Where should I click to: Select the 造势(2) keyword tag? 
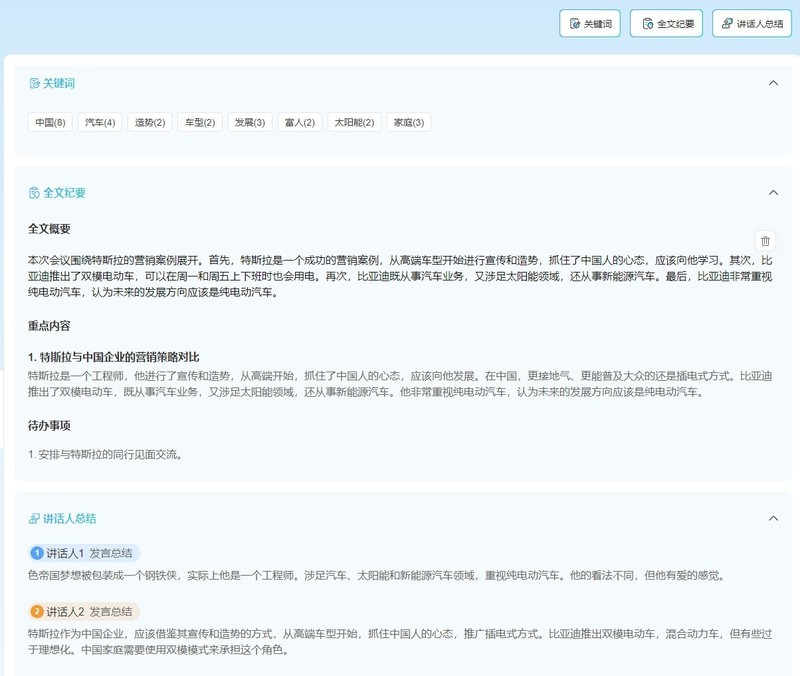[x=150, y=122]
